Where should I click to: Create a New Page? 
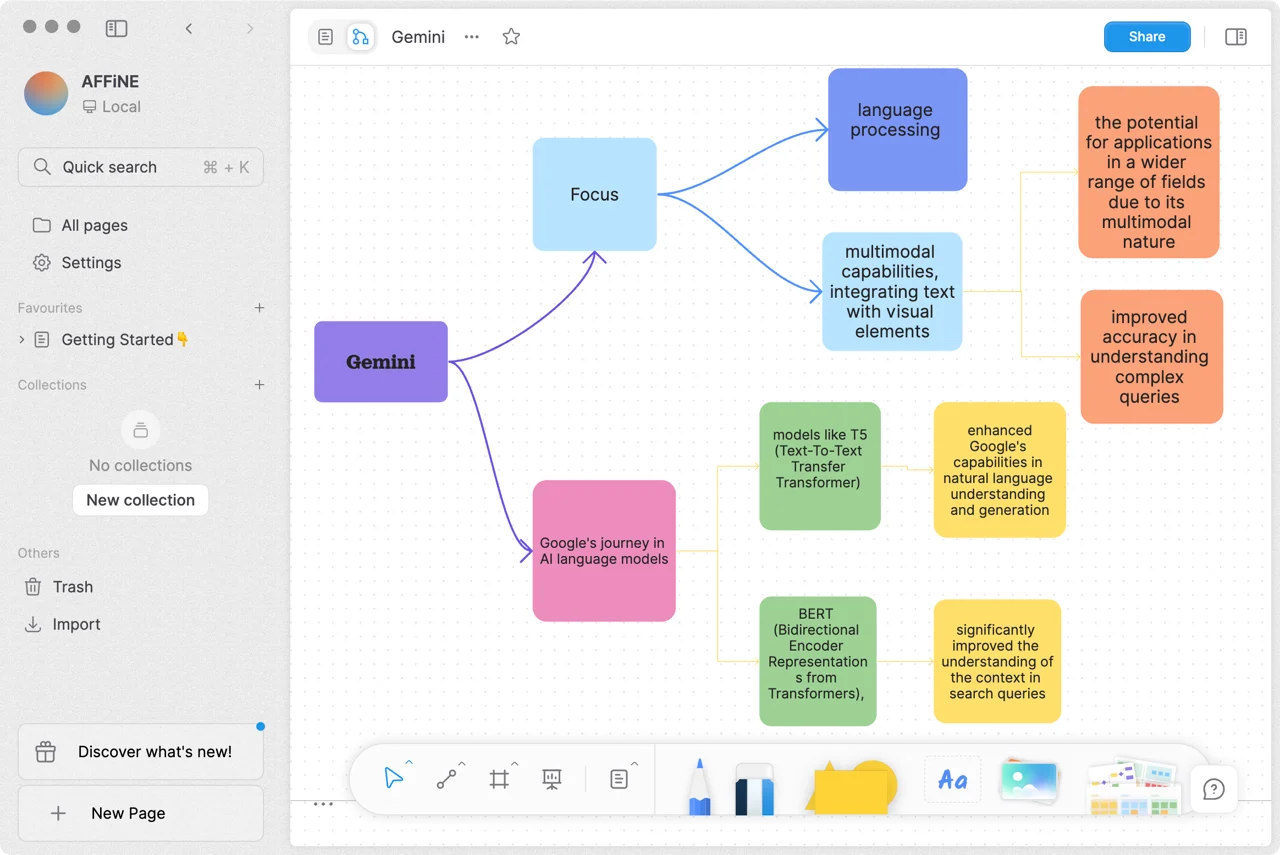(x=141, y=813)
